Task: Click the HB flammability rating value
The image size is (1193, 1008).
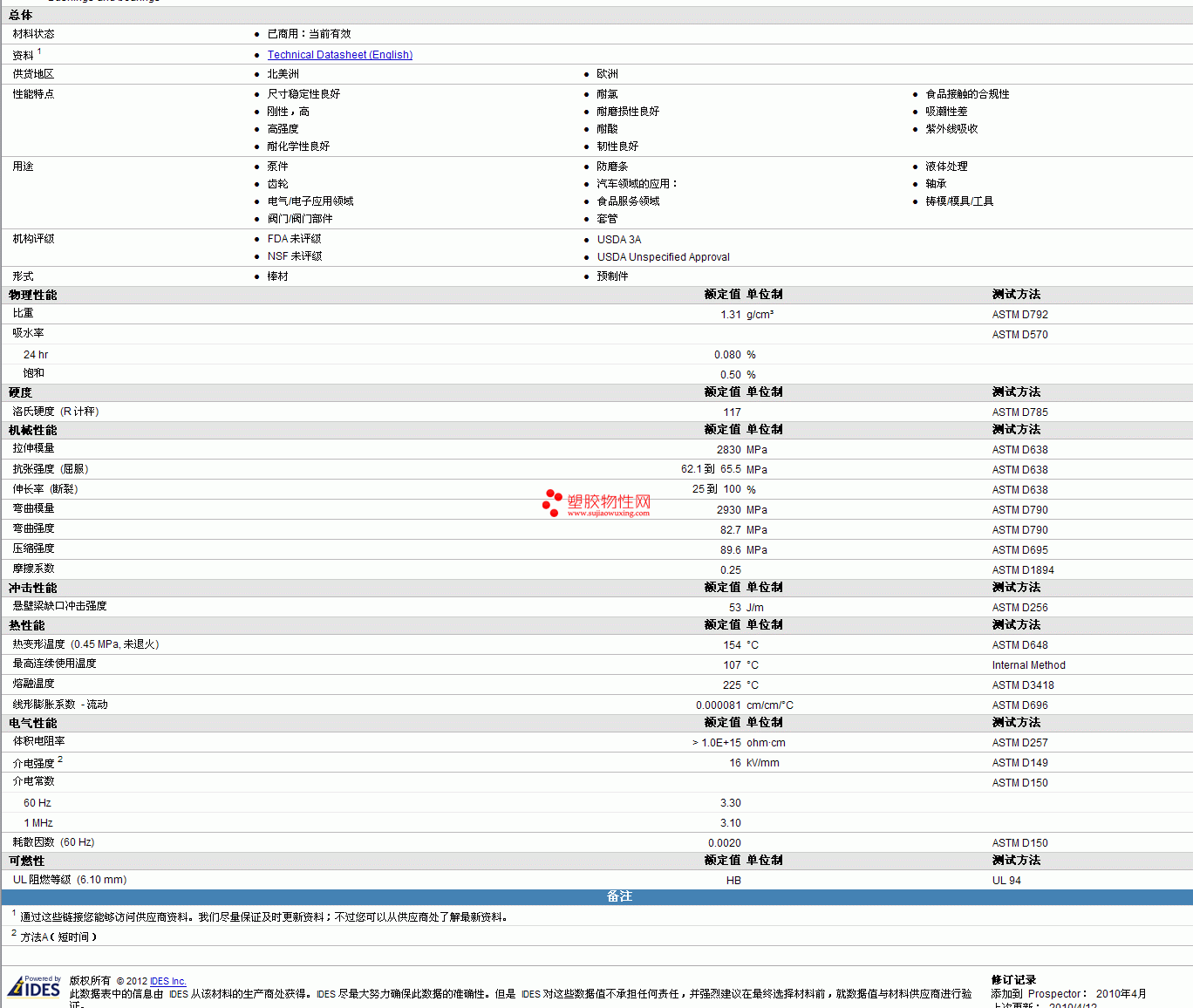Action: tap(733, 881)
